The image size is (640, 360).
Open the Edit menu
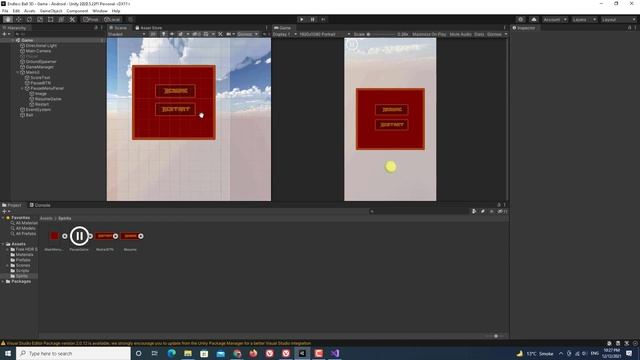pos(16,11)
